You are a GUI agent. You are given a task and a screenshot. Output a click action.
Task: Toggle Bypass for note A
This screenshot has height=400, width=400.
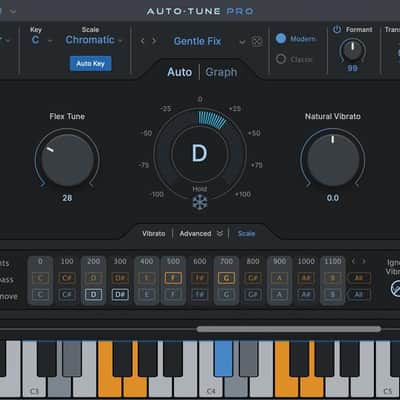pyautogui.click(x=279, y=278)
